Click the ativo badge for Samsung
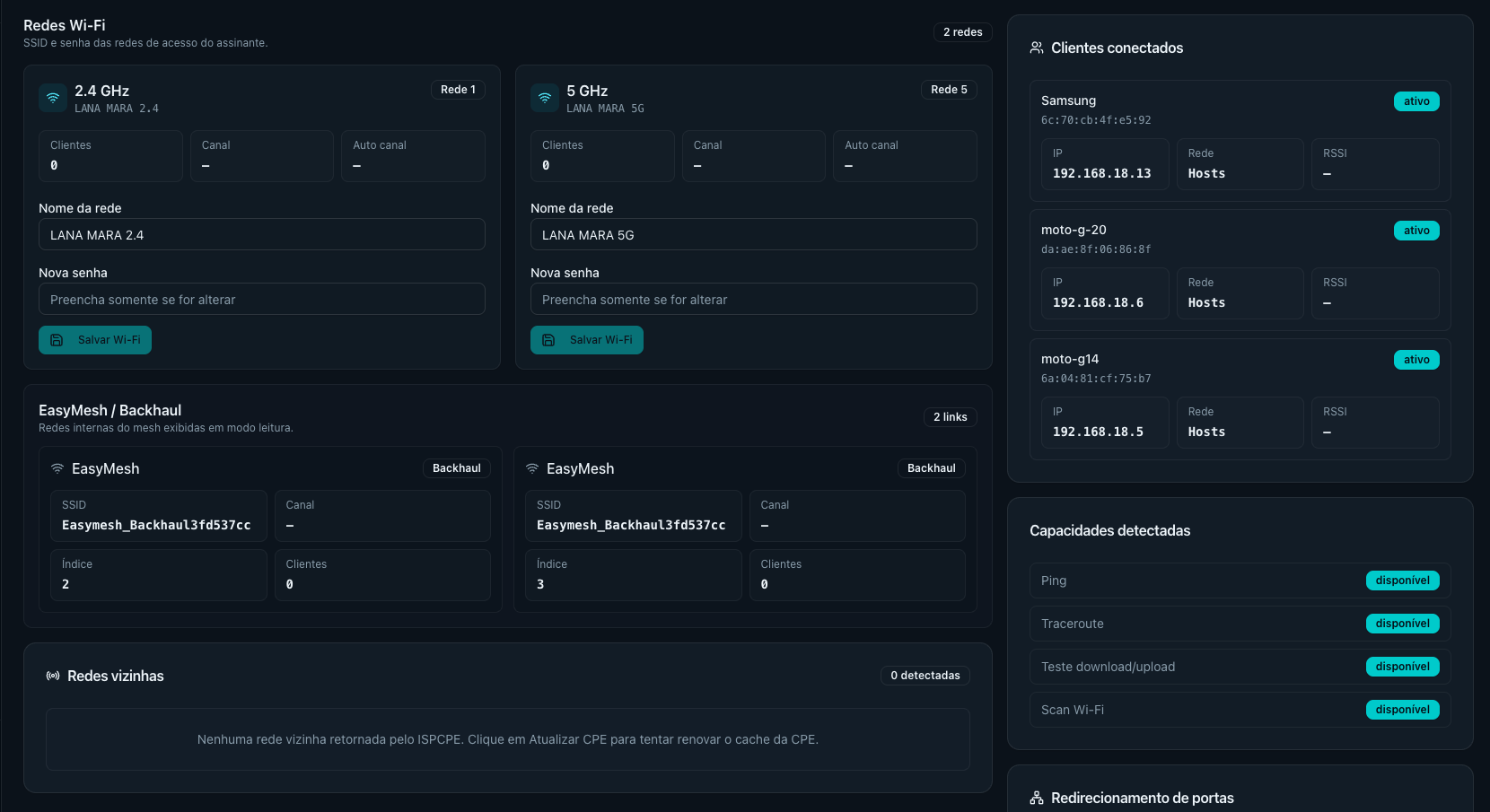This screenshot has width=1490, height=812. pyautogui.click(x=1416, y=101)
